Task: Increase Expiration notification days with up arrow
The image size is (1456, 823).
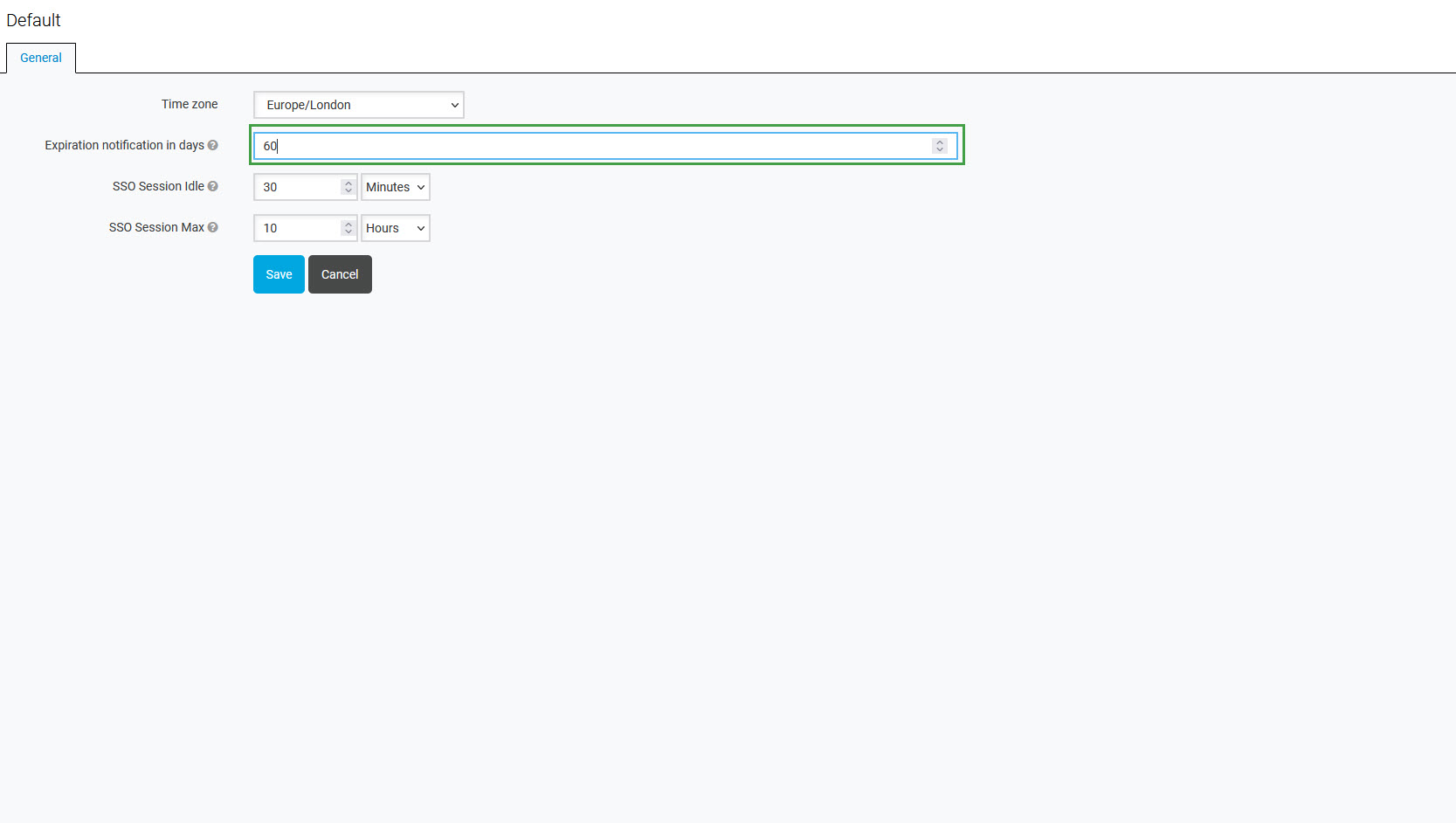Action: pos(940,142)
